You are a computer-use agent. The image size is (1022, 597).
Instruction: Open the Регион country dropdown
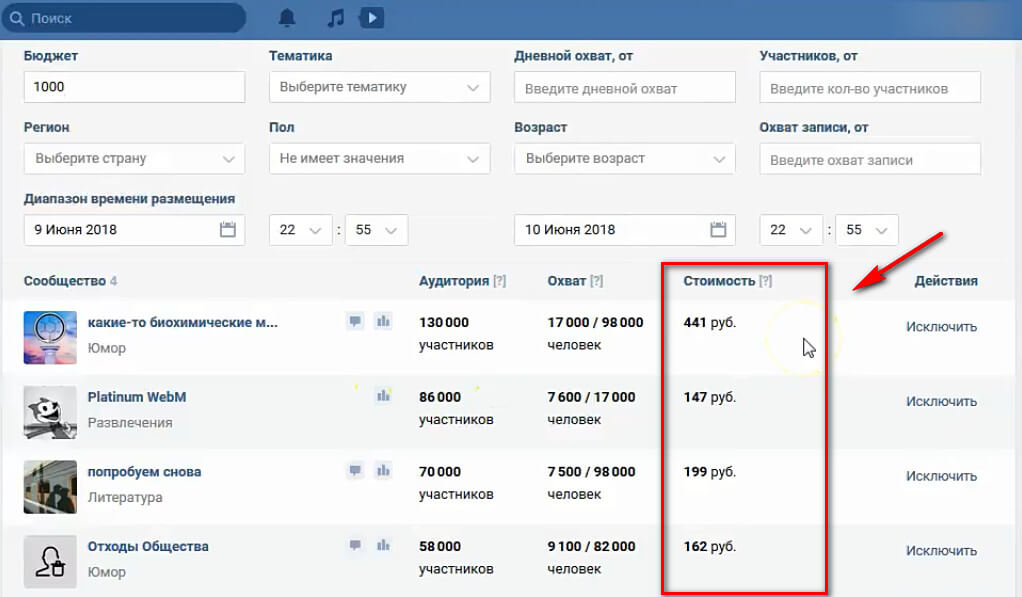(x=134, y=158)
